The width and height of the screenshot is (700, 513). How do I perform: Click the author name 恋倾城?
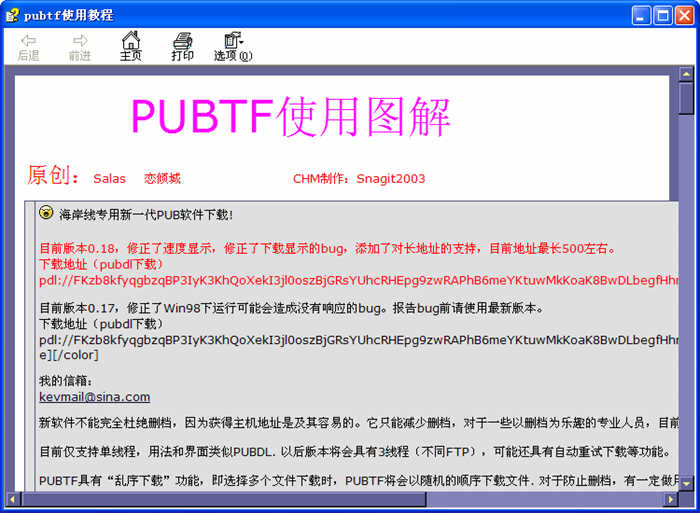pyautogui.click(x=162, y=179)
